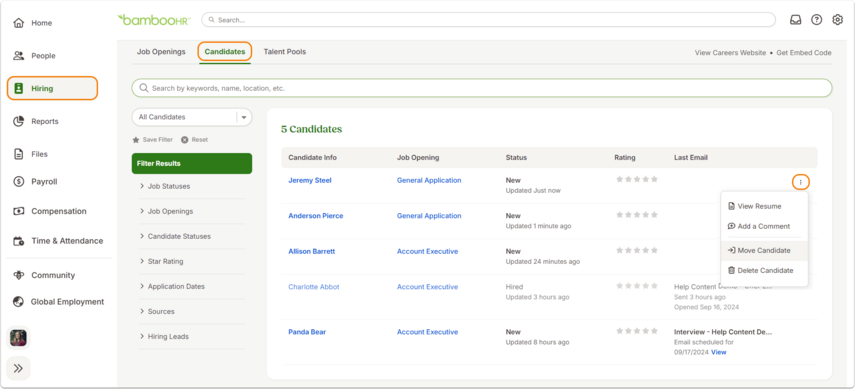Open Allison Barrett candidate profile

click(x=311, y=252)
